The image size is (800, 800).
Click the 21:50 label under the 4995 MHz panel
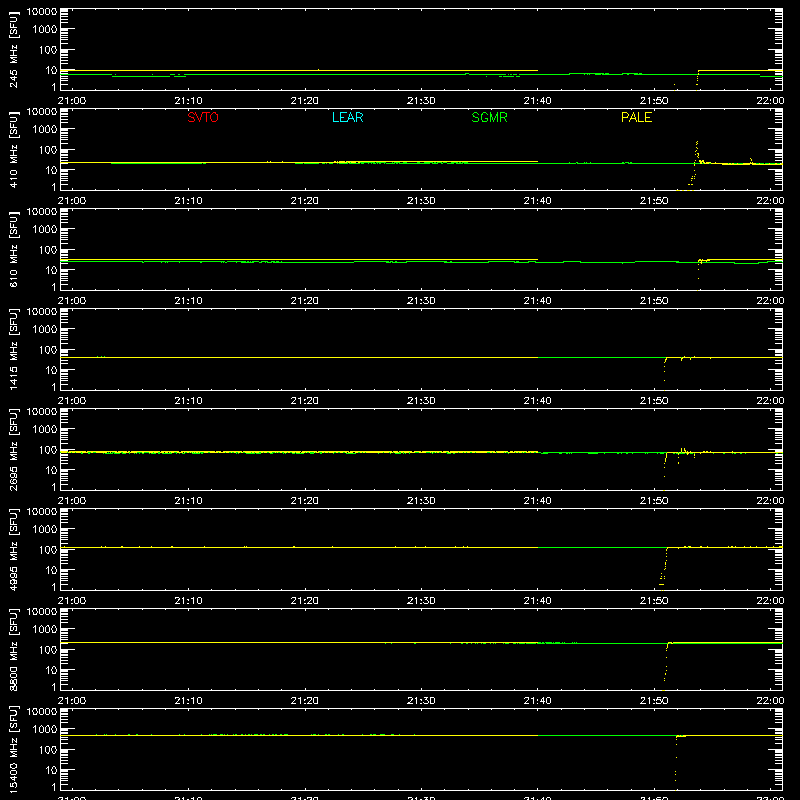[654, 601]
